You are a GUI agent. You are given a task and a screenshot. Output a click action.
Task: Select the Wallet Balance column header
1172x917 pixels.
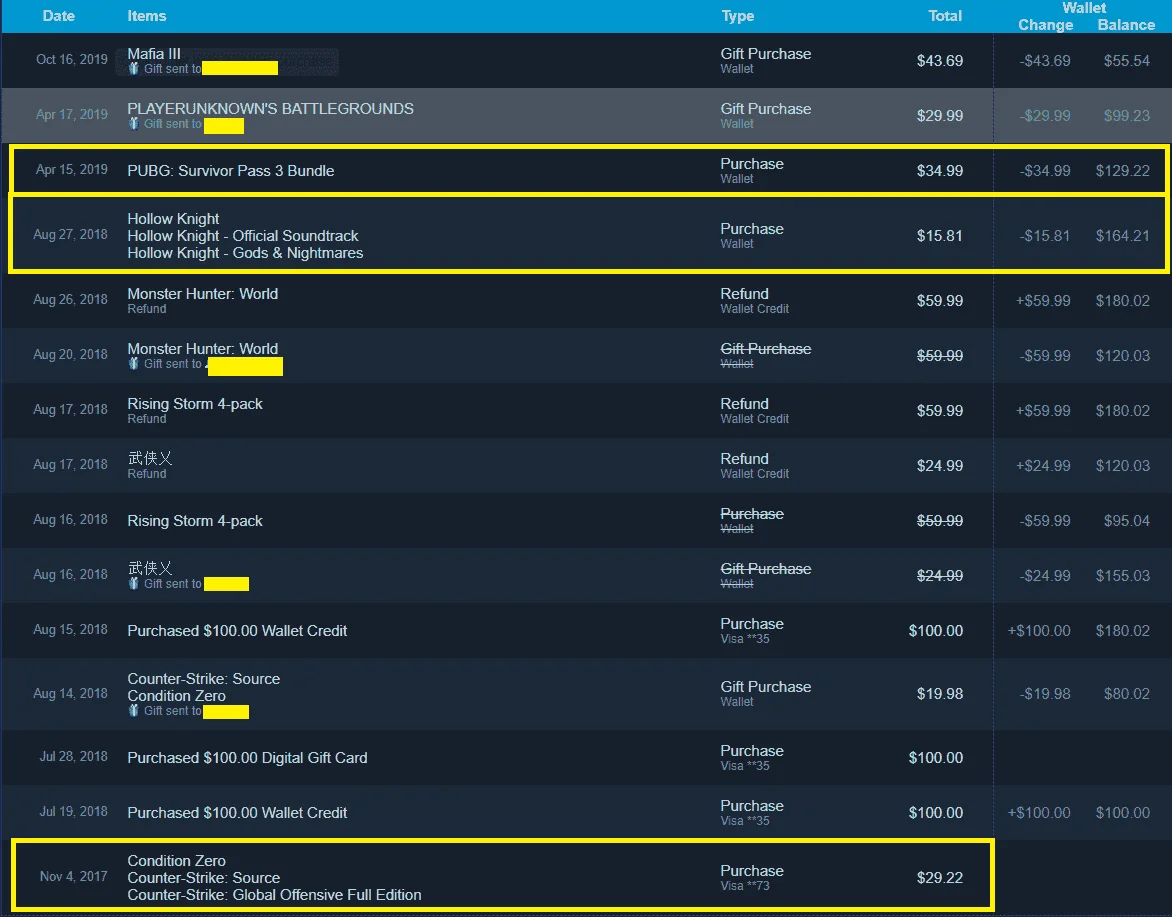coord(1126,25)
